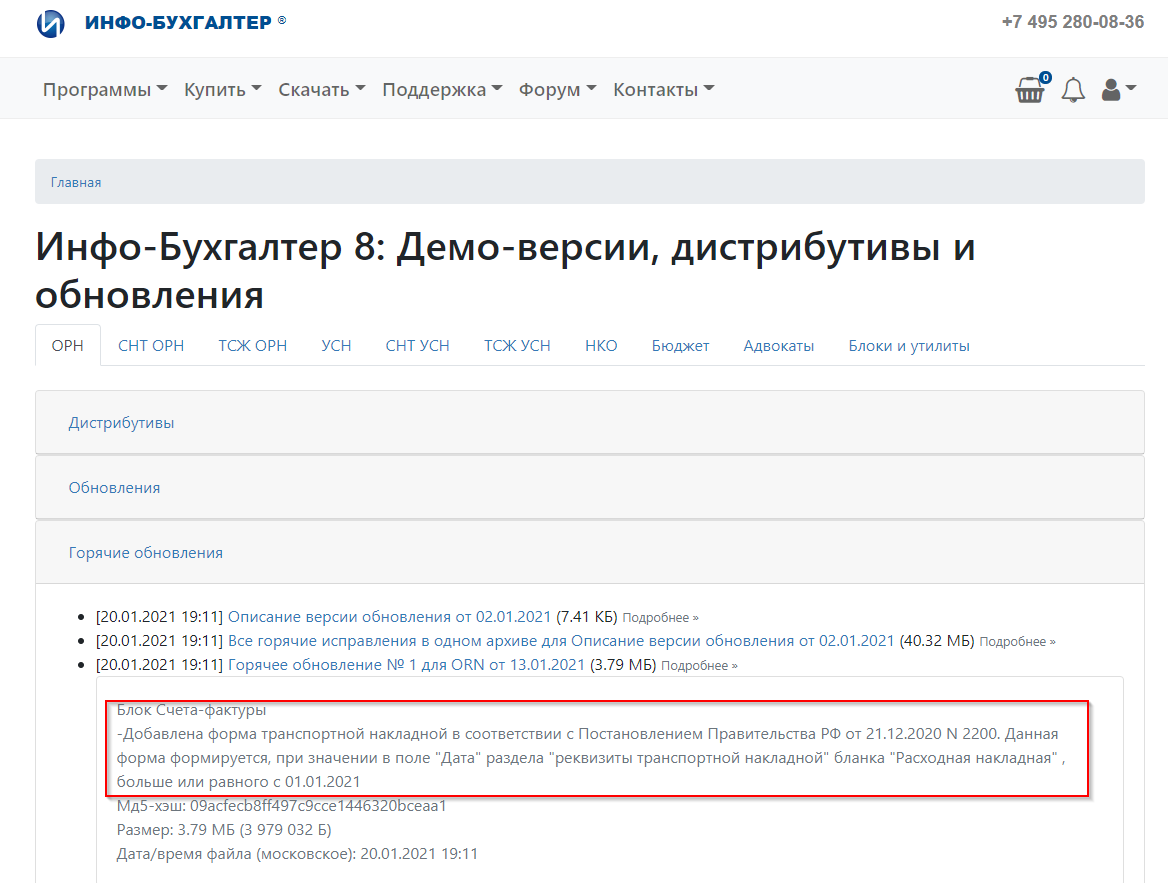Click the page heading Инфо-Бухгалтер 8
Viewport: 1168px width, 883px height.
coord(505,270)
